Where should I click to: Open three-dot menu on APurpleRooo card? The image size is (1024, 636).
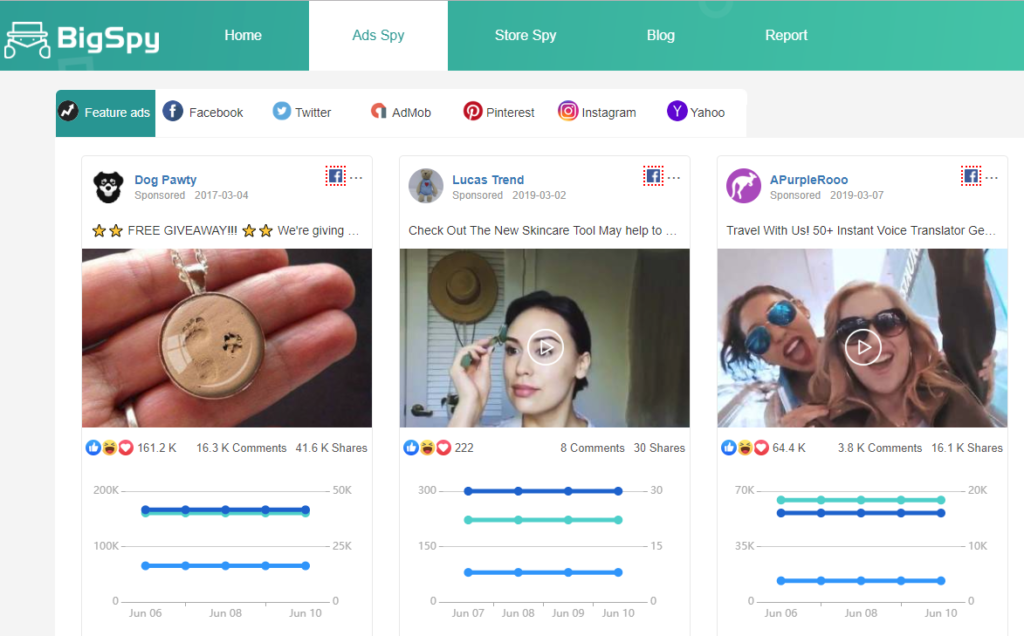click(991, 178)
